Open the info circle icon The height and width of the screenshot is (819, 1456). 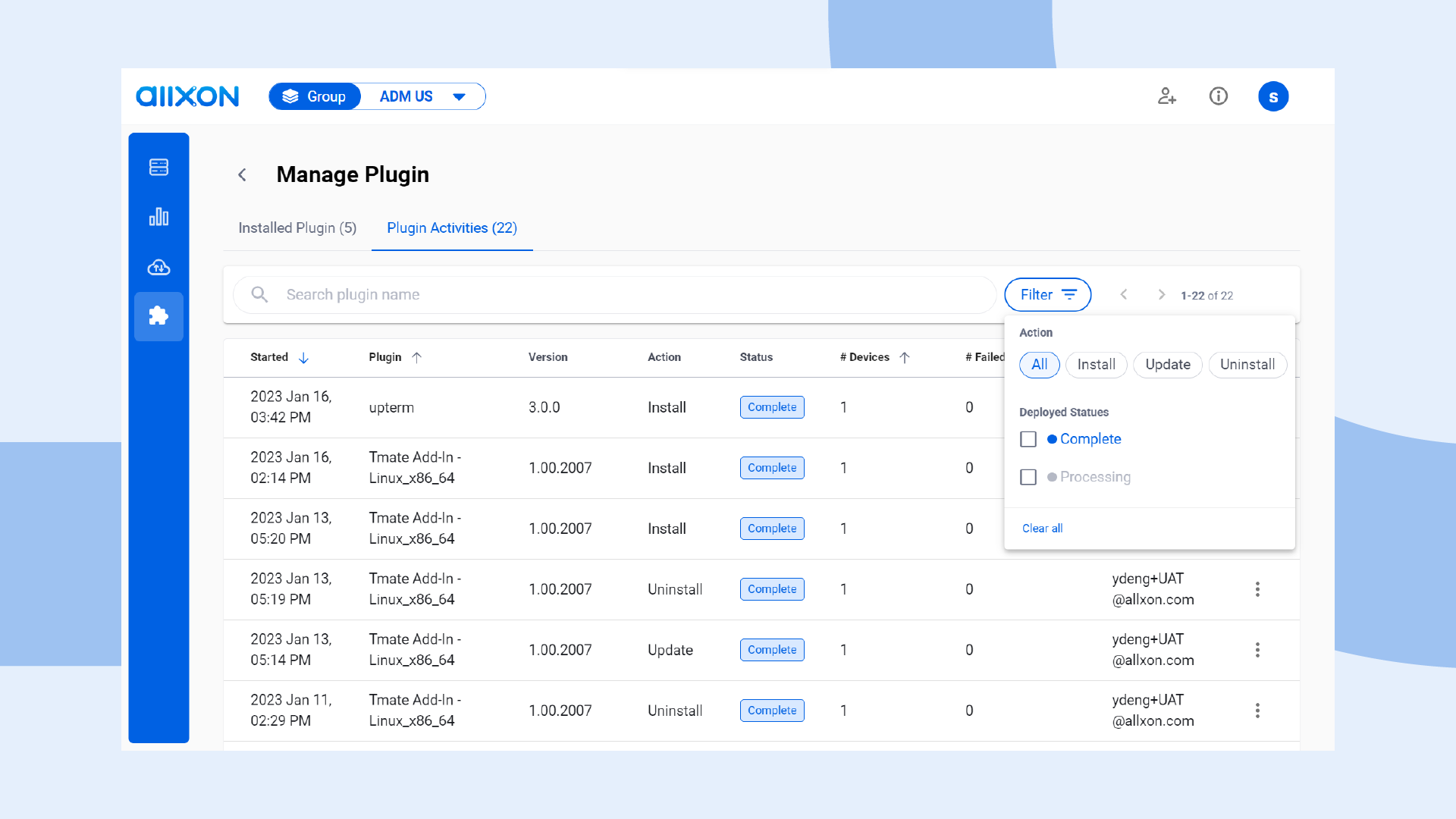(x=1218, y=96)
